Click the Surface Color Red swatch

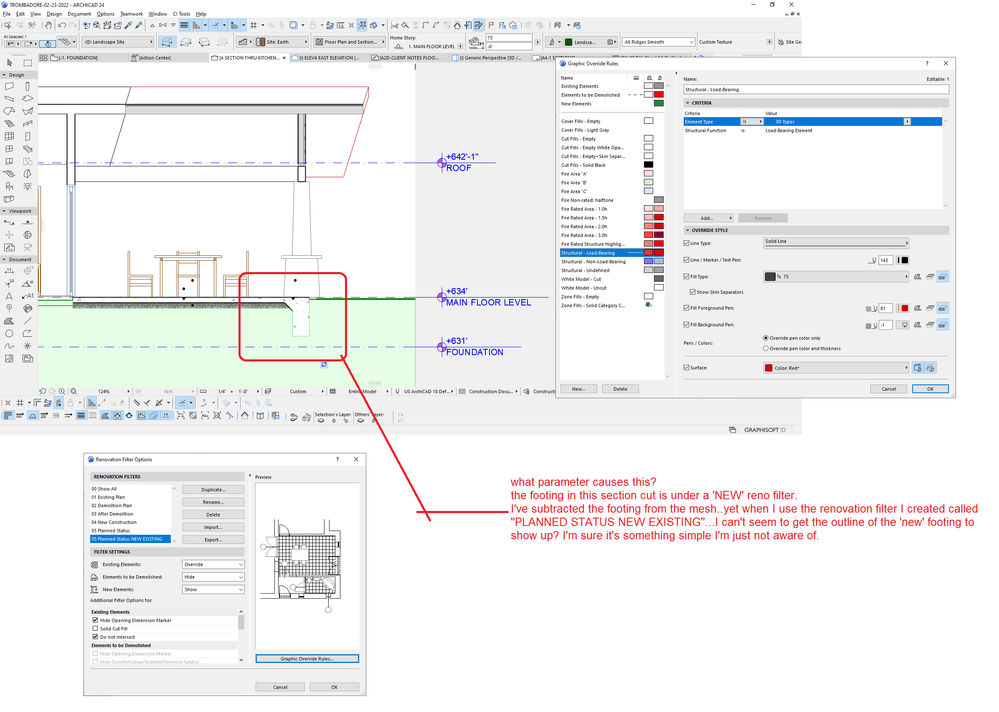coord(769,368)
